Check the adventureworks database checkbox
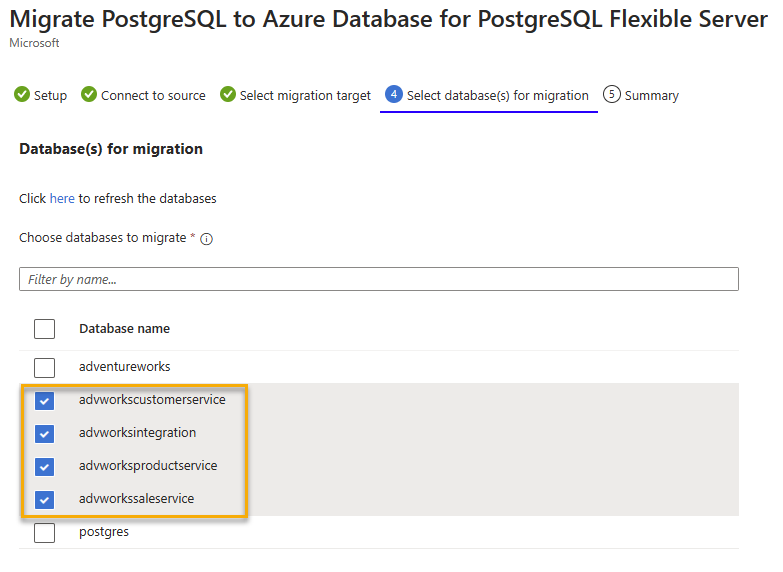783x572 pixels. pyautogui.click(x=44, y=368)
